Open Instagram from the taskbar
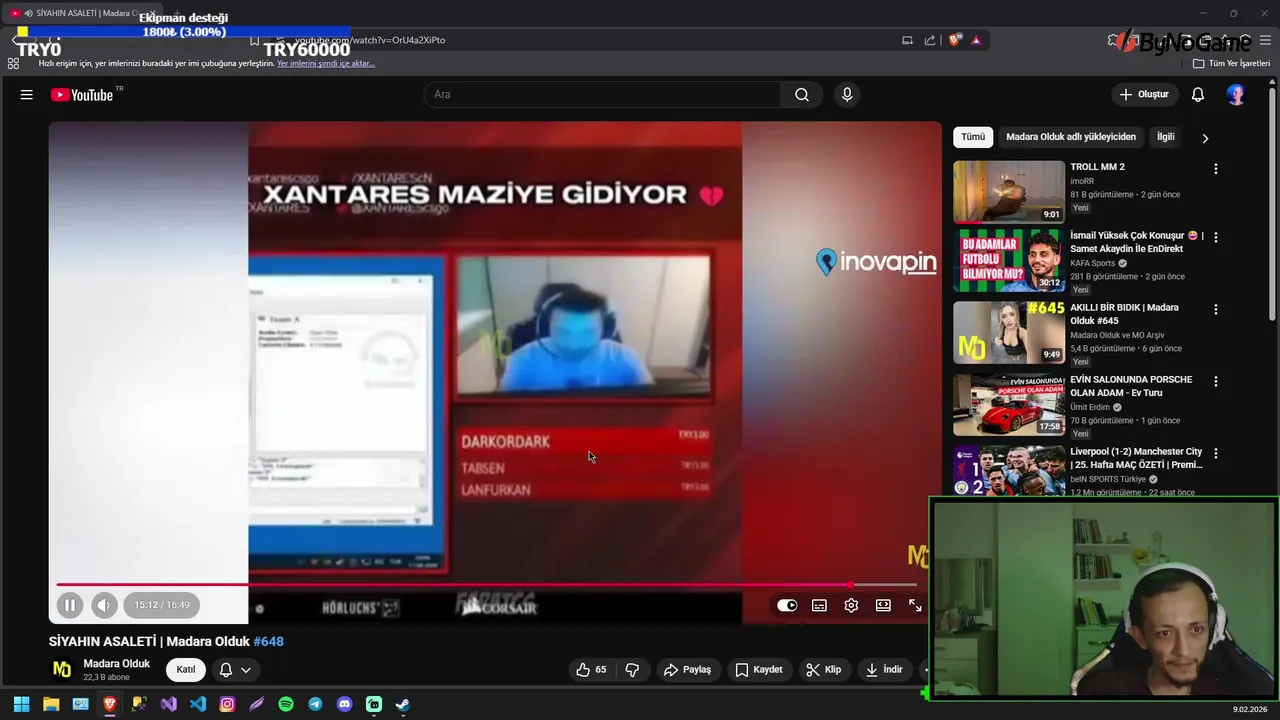Image resolution: width=1280 pixels, height=720 pixels. point(227,704)
